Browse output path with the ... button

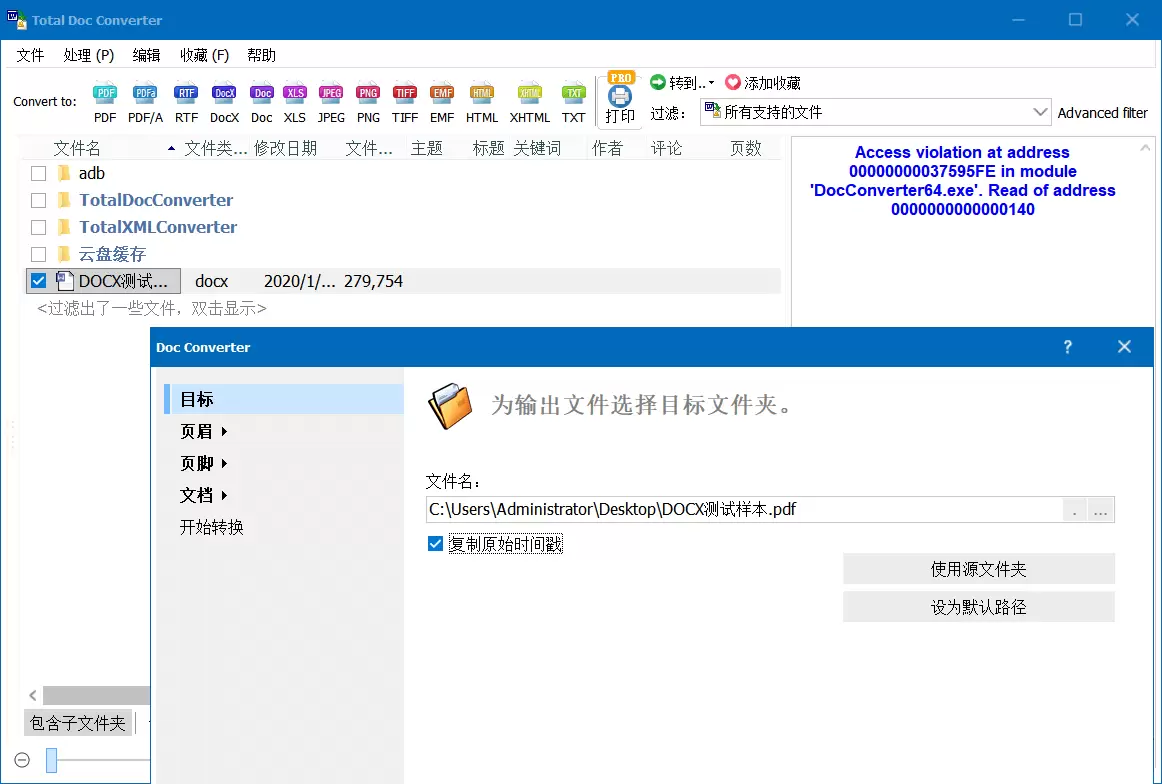tap(1100, 511)
